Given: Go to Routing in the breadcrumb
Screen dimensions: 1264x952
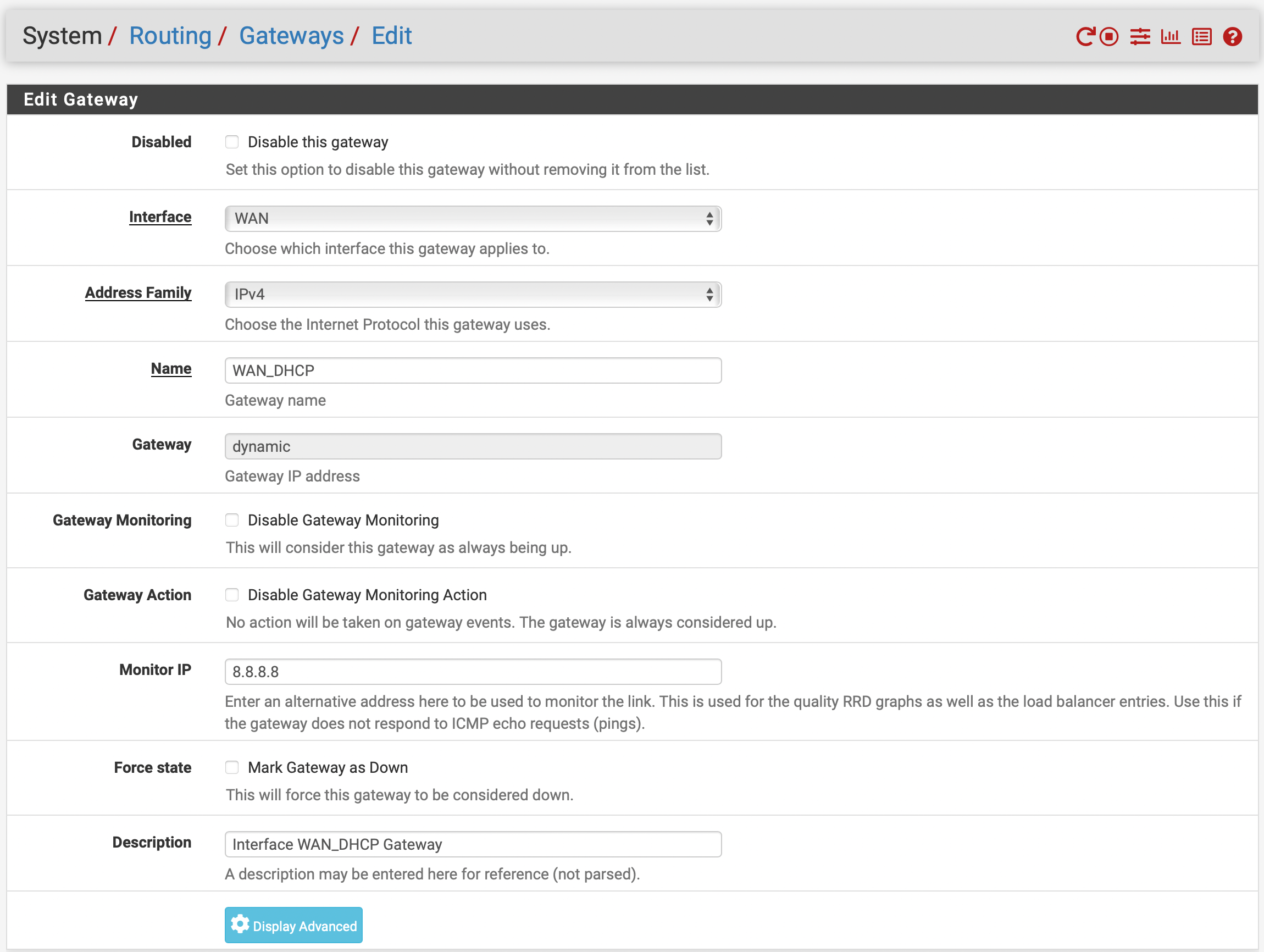Looking at the screenshot, I should 170,35.
